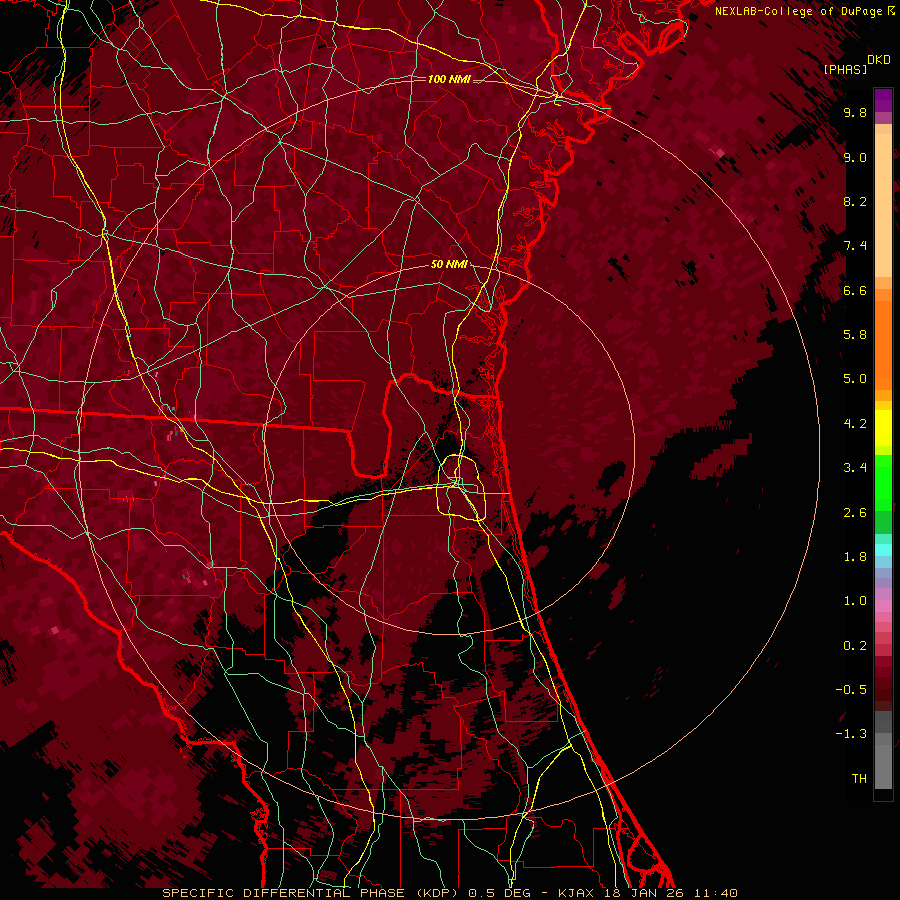Click the -1.3 legend value
The image size is (900, 900).
pyautogui.click(x=851, y=734)
